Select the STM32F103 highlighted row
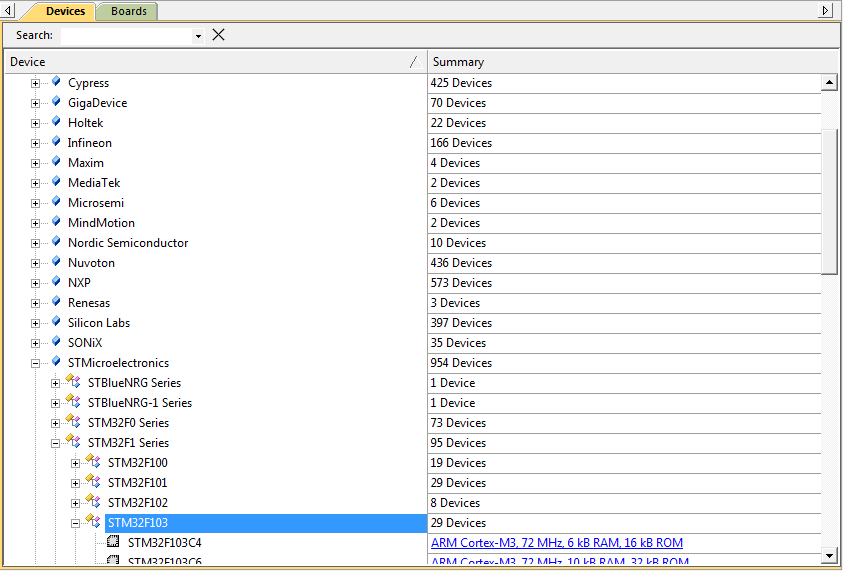843x571 pixels. (266, 523)
